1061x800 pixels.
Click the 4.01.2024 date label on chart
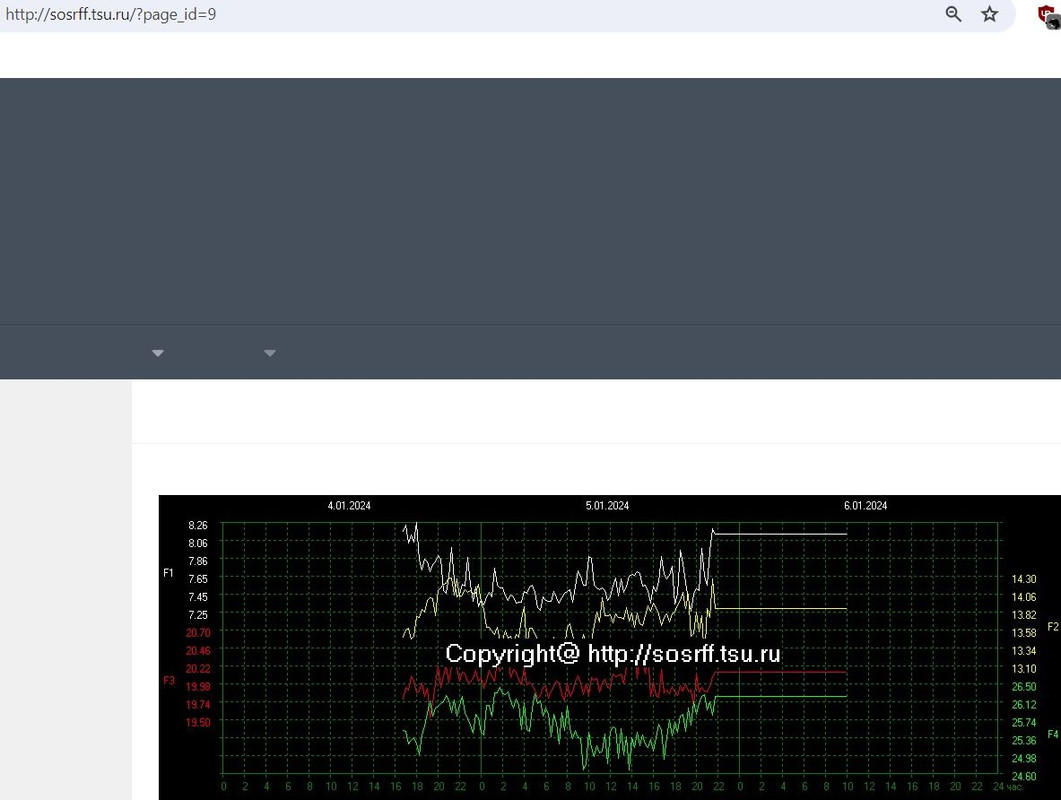click(349, 506)
